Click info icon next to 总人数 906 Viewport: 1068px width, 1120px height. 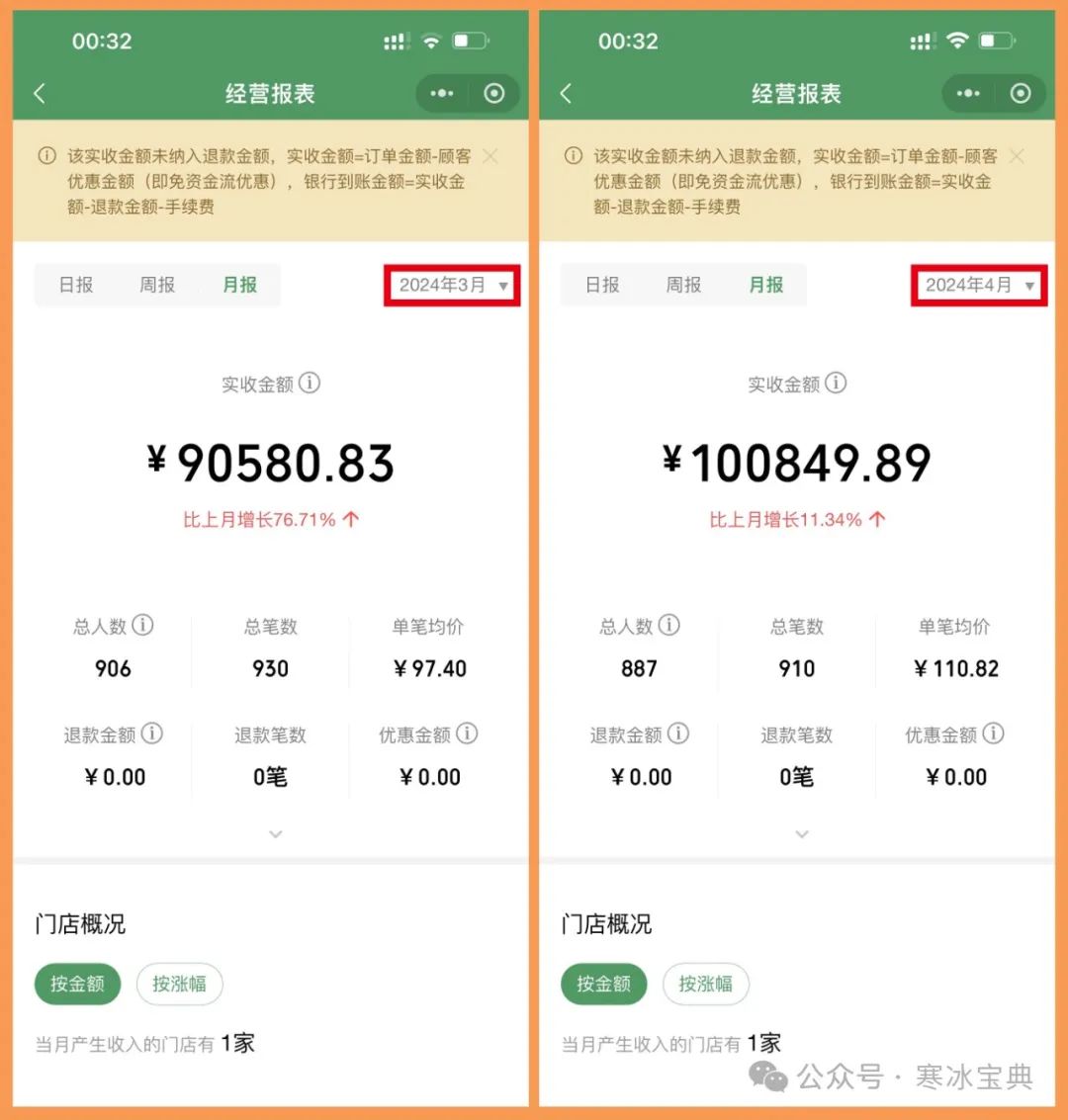click(x=142, y=625)
